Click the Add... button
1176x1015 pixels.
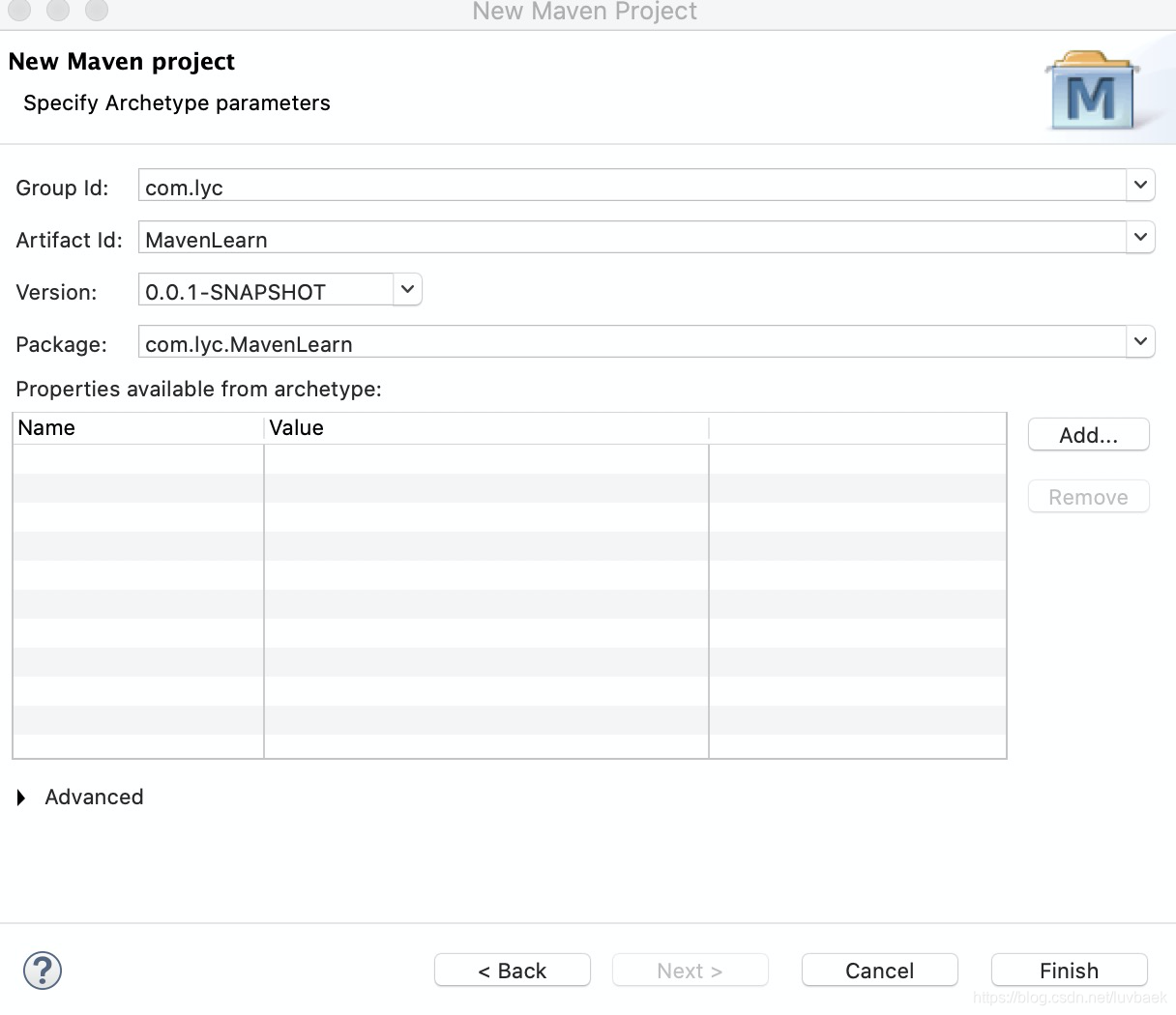click(1089, 435)
